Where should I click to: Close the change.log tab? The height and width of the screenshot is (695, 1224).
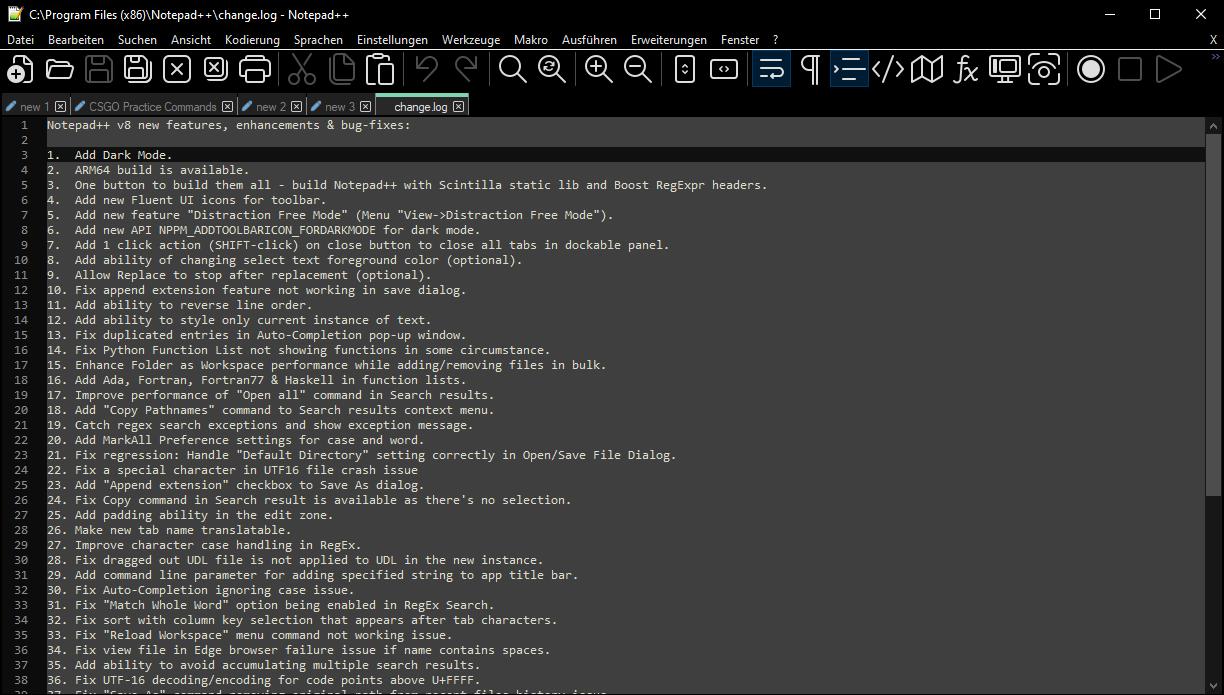pos(459,106)
